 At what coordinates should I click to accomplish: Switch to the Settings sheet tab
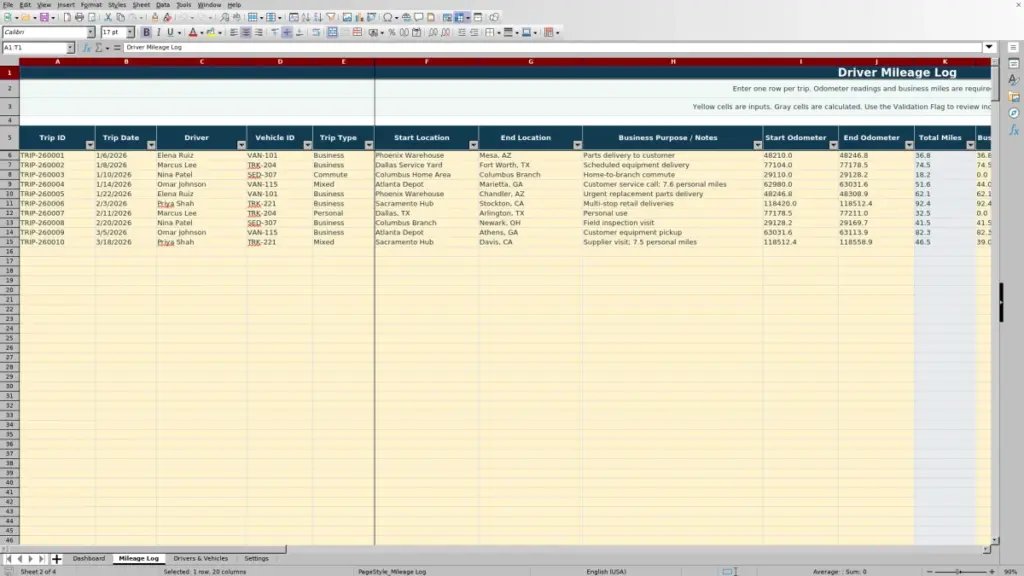coord(256,558)
